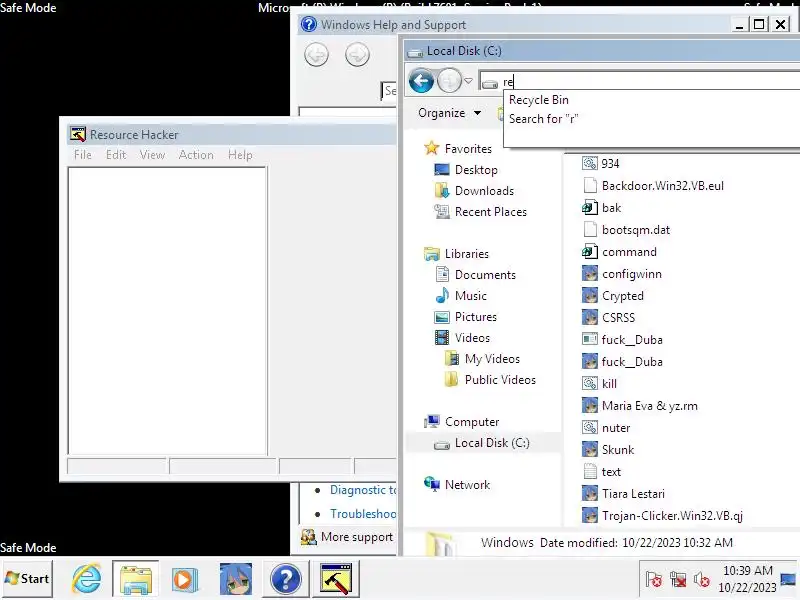This screenshot has height=600, width=800.
Task: Select the bak file icon
Action: (x=590, y=208)
